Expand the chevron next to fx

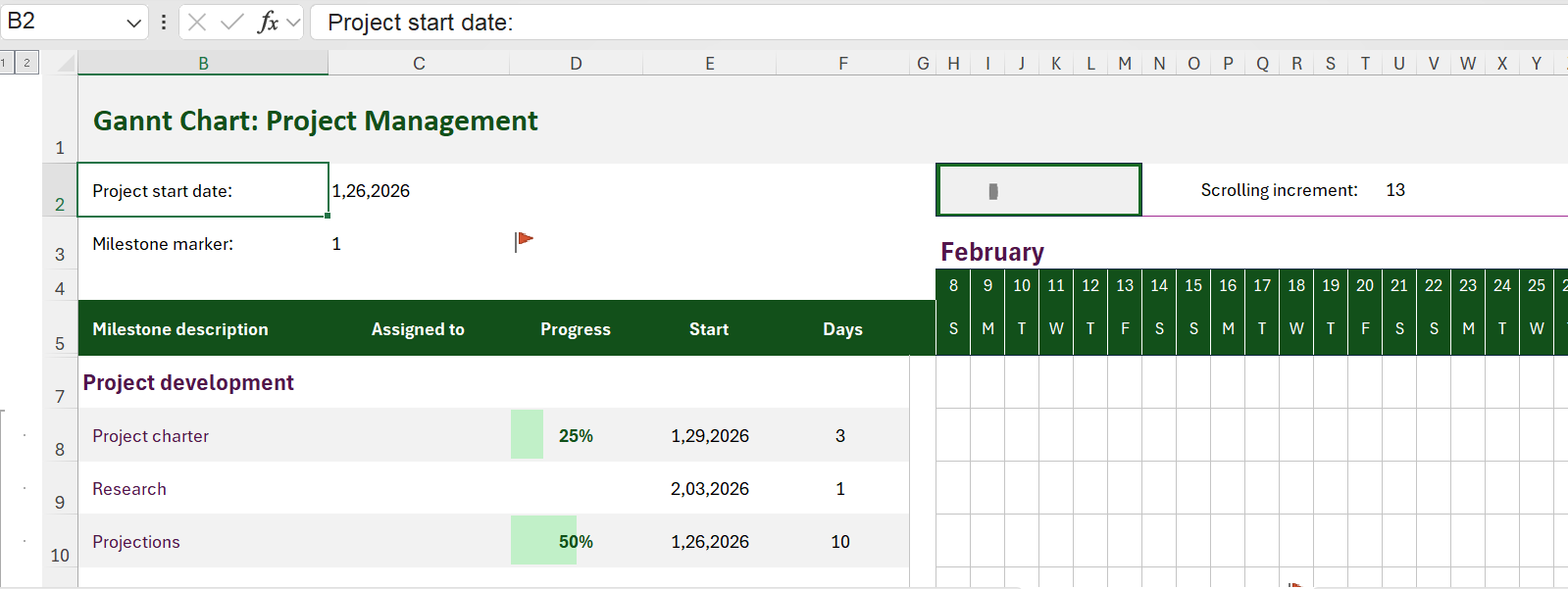click(293, 23)
